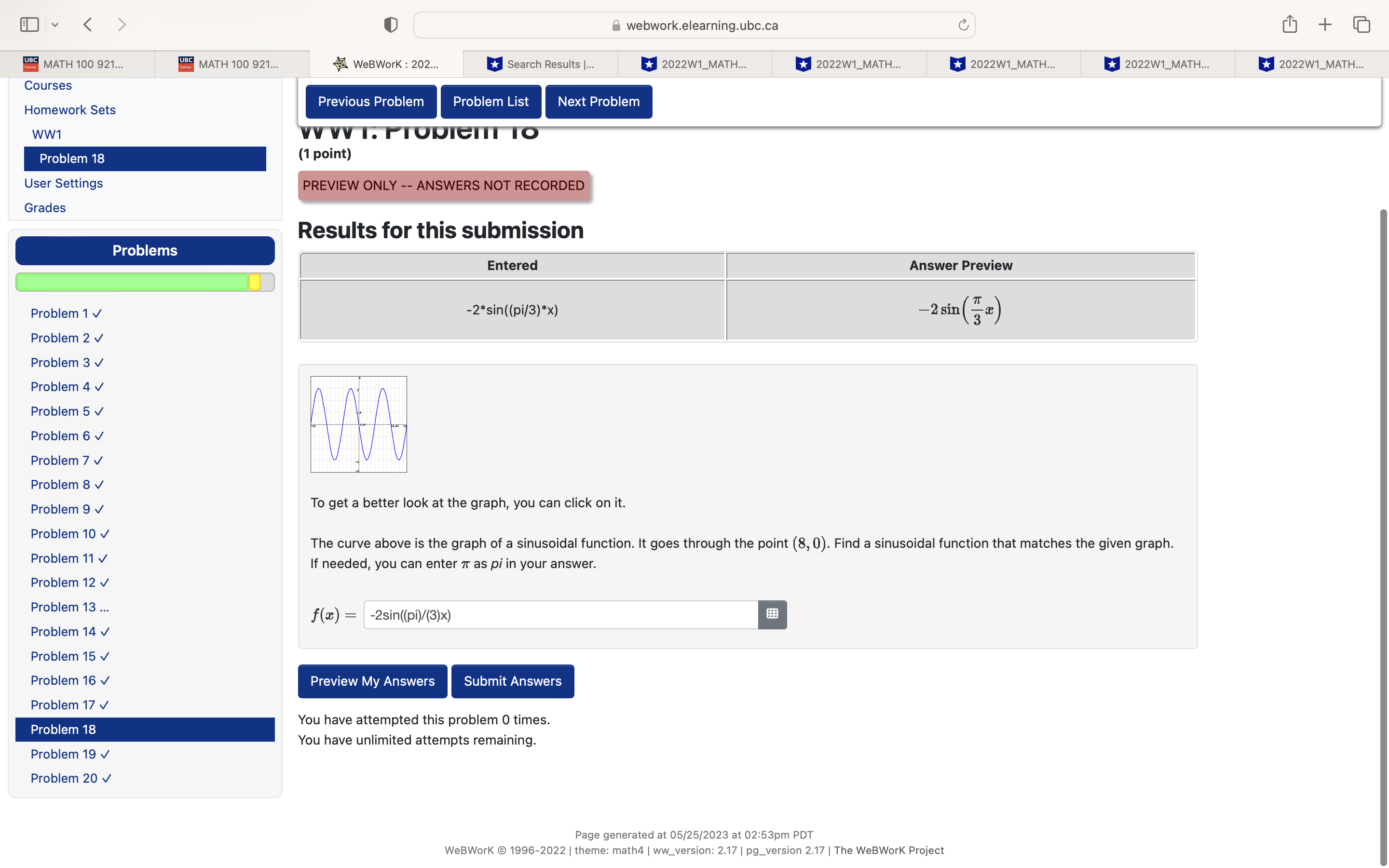Click the tab overview icon

point(1361,24)
